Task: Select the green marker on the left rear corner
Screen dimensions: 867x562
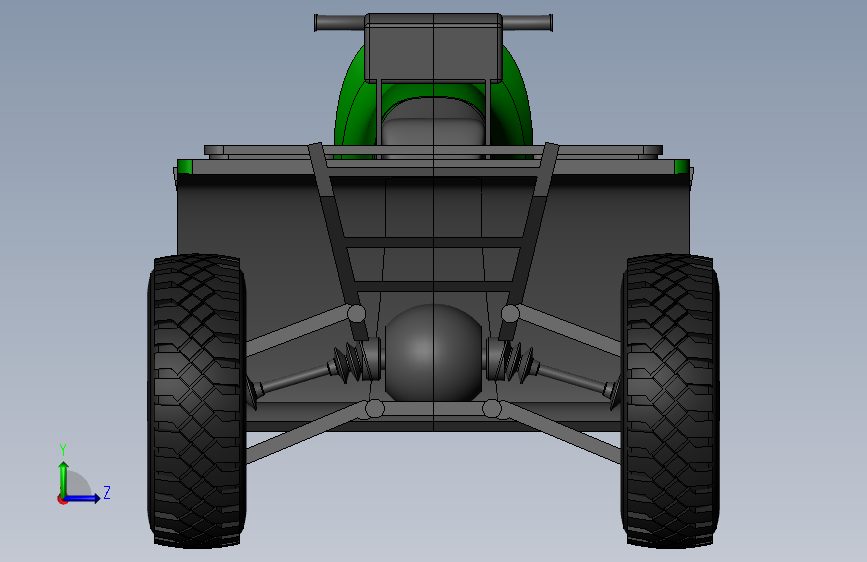Action: click(x=184, y=166)
